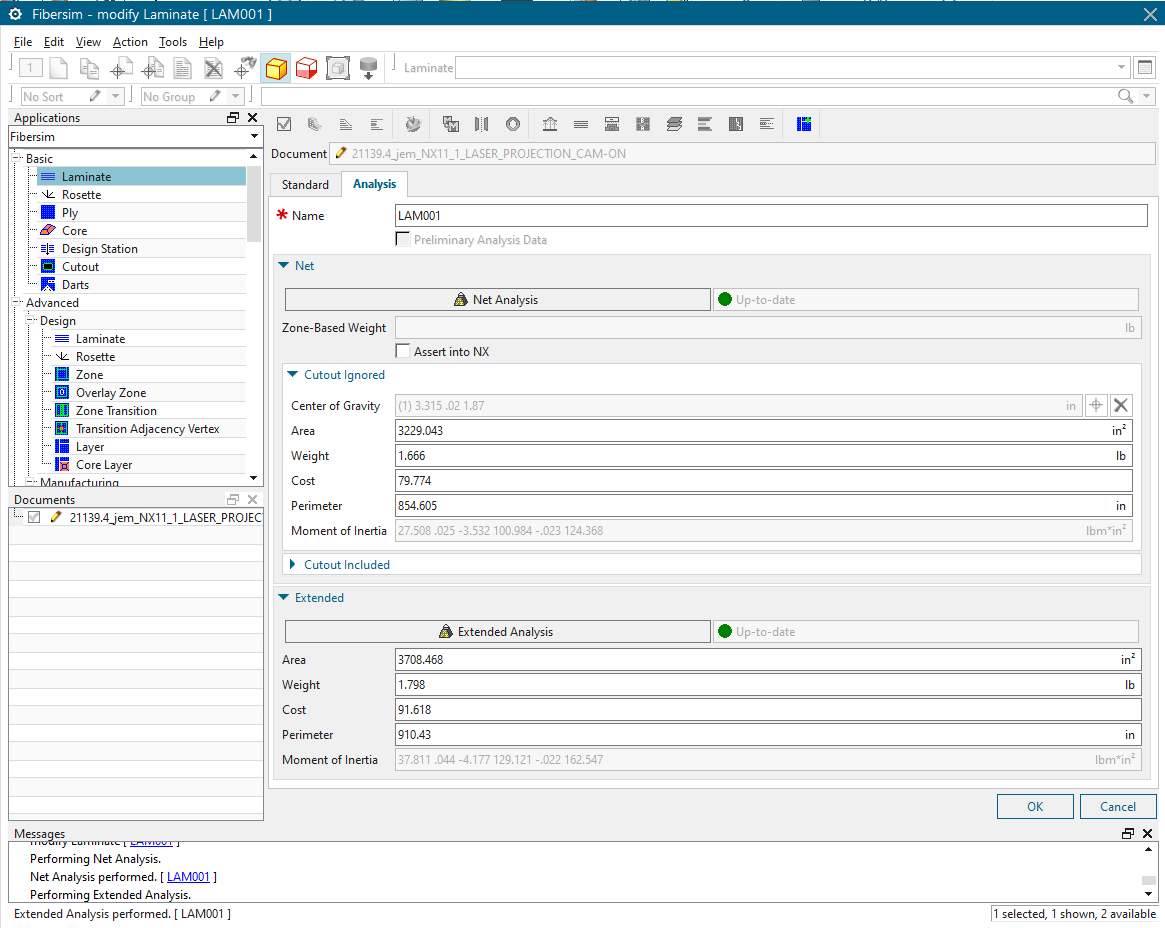Image resolution: width=1165 pixels, height=928 pixels.
Task: Open the Fibersim applications dropdown
Action: [x=255, y=136]
